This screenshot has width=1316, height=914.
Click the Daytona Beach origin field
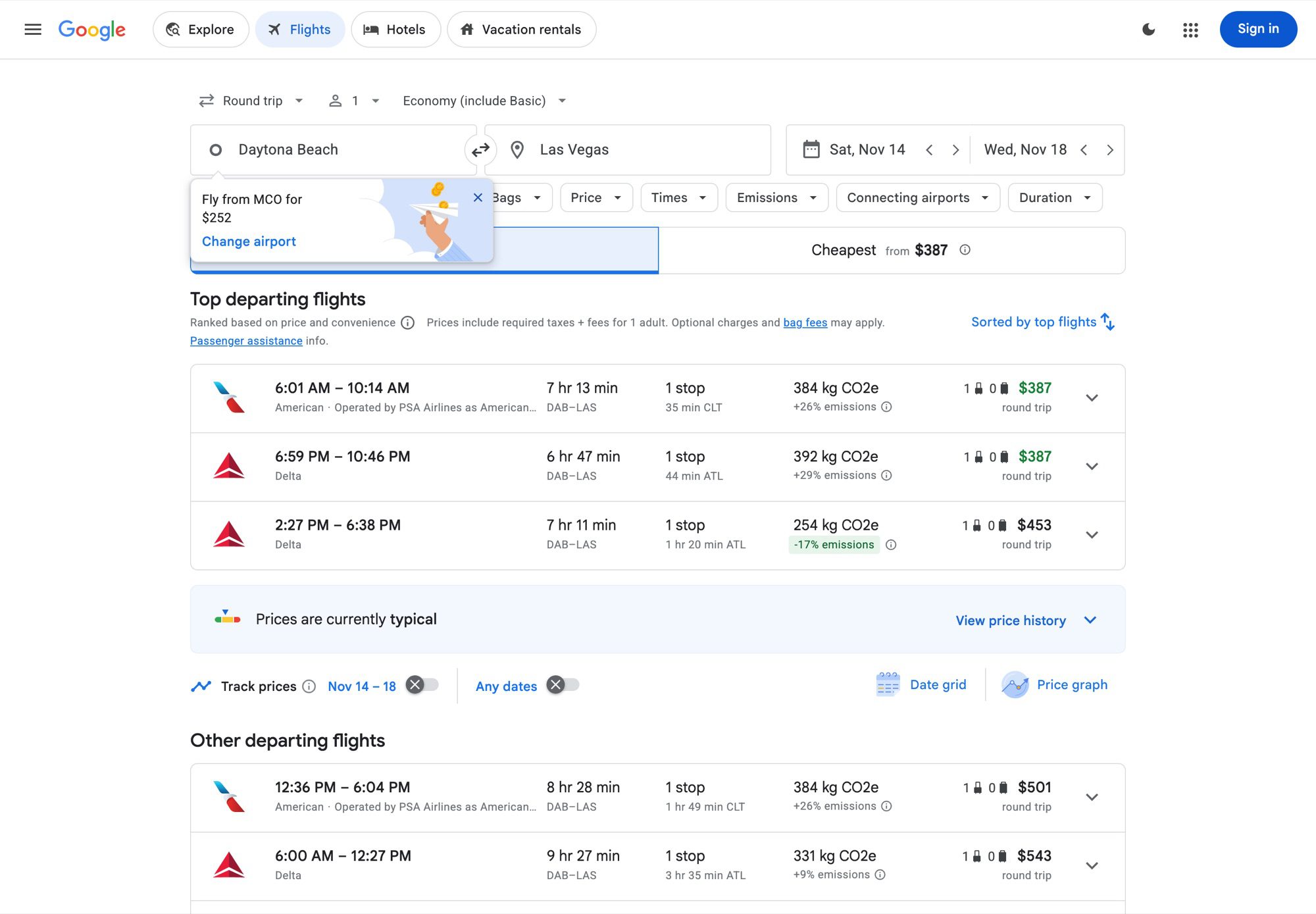pos(334,150)
